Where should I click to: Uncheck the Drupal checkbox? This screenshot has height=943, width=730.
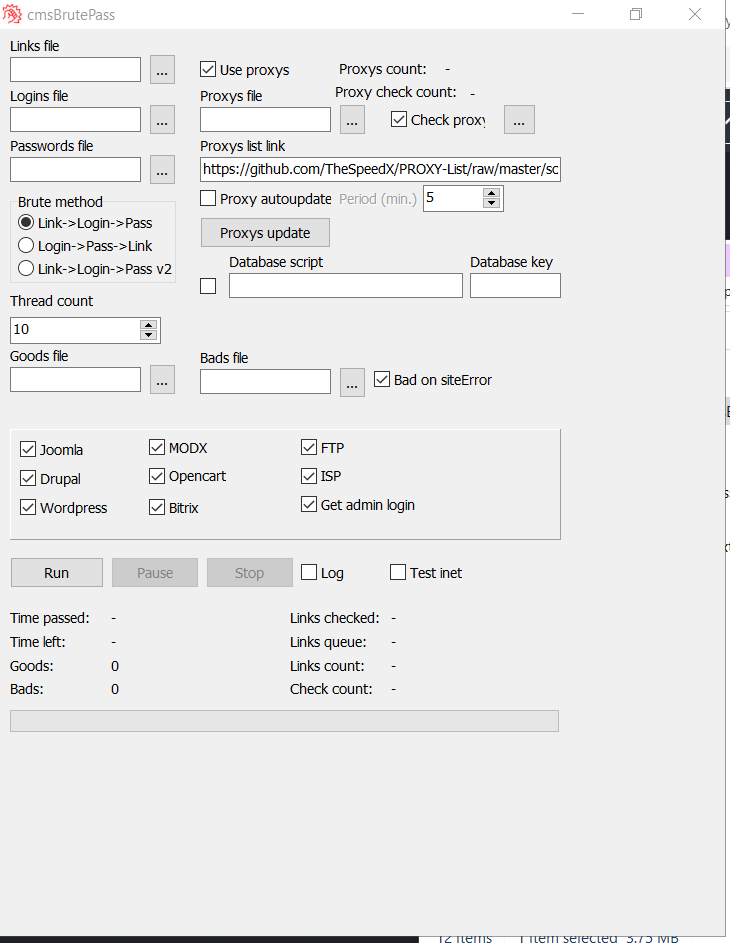point(28,478)
